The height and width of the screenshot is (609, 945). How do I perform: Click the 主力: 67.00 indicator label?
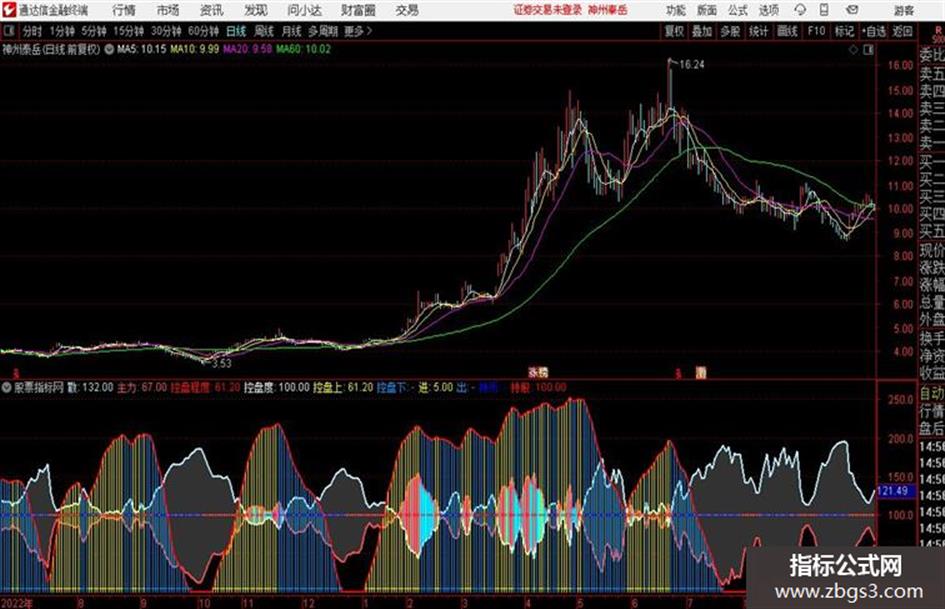point(141,387)
